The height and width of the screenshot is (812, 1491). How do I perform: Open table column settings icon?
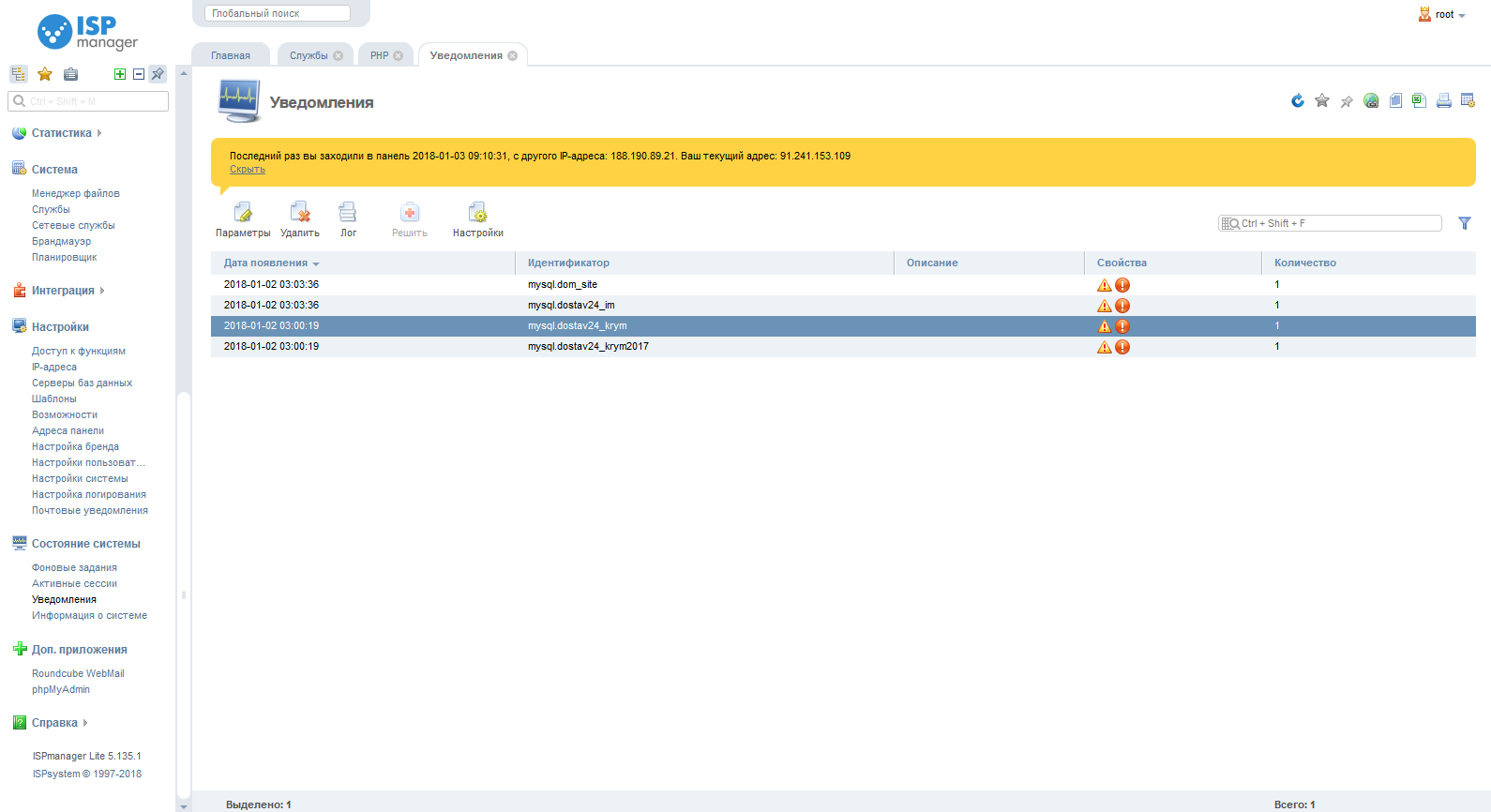[x=1468, y=101]
